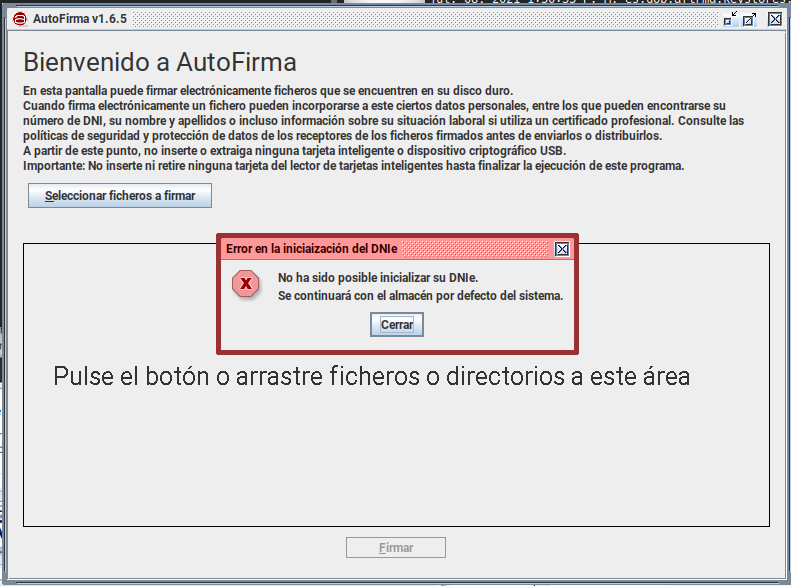This screenshot has height=586, width=791.
Task: Minimize the AutoFirma window
Action: tap(730, 19)
